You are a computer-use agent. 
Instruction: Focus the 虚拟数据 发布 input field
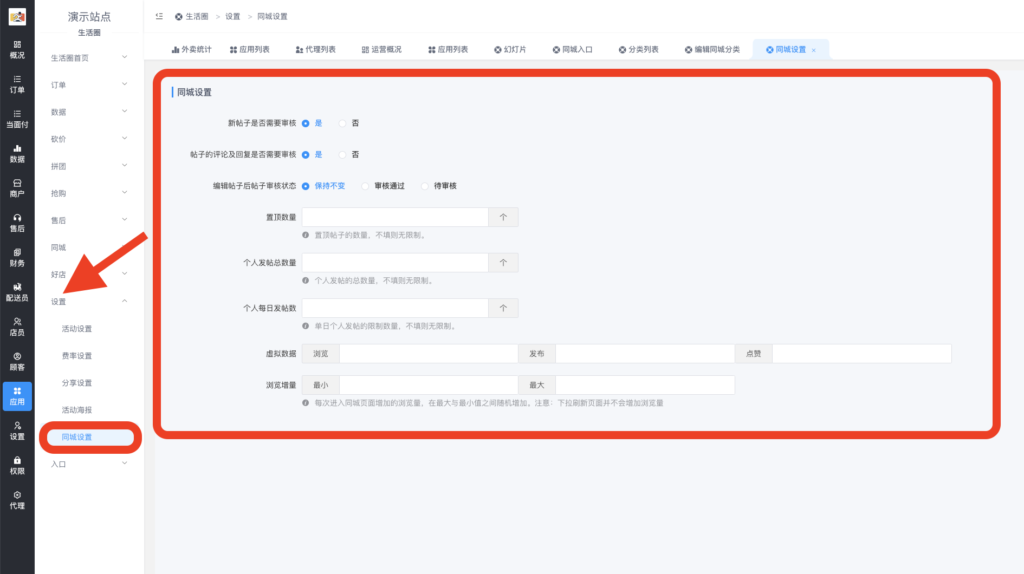(x=645, y=353)
